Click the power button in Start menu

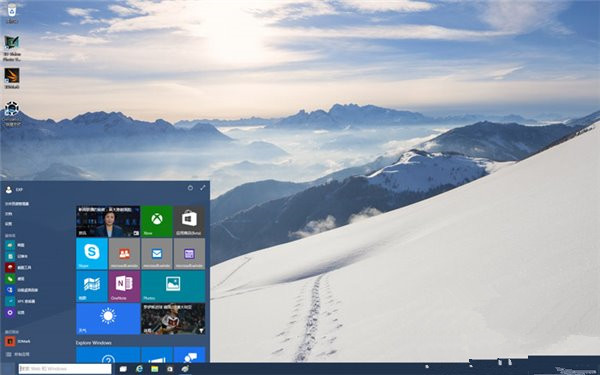[x=190, y=188]
